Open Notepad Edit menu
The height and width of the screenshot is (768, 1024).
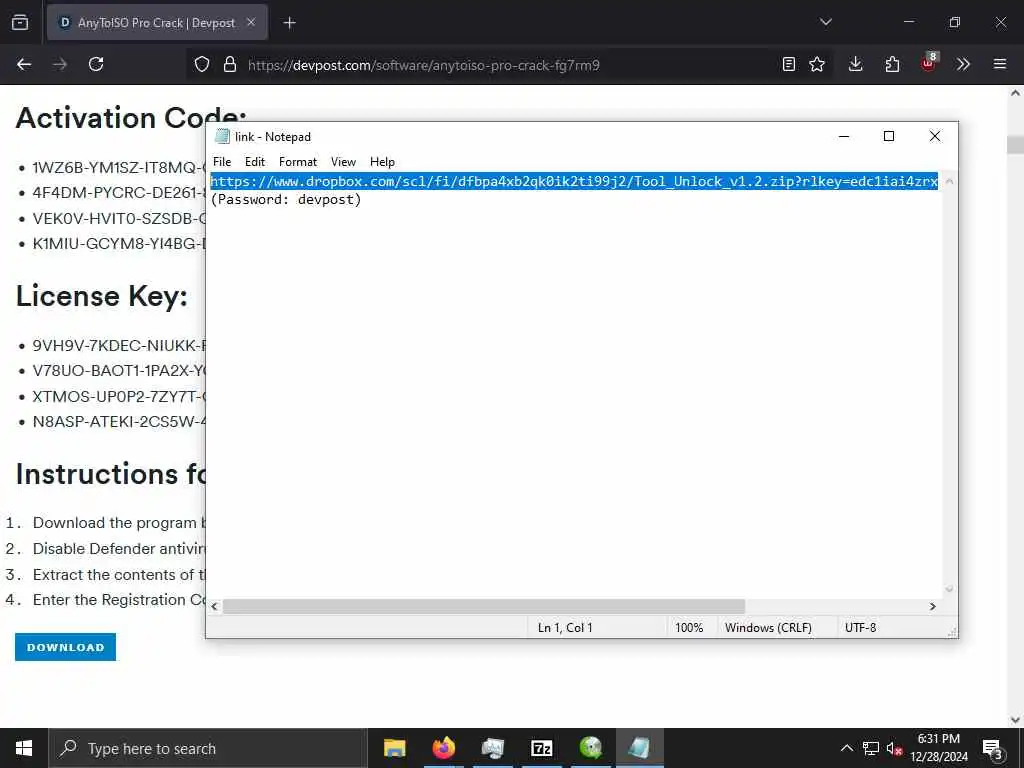click(x=255, y=162)
